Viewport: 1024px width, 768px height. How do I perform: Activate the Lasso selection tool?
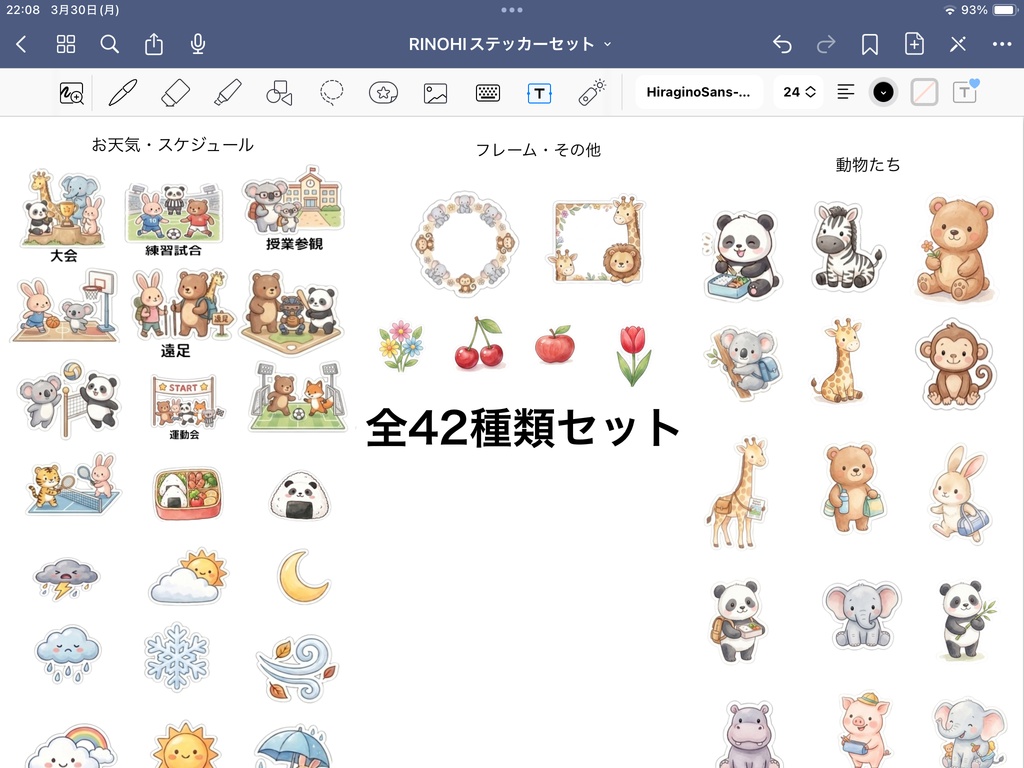click(x=329, y=92)
